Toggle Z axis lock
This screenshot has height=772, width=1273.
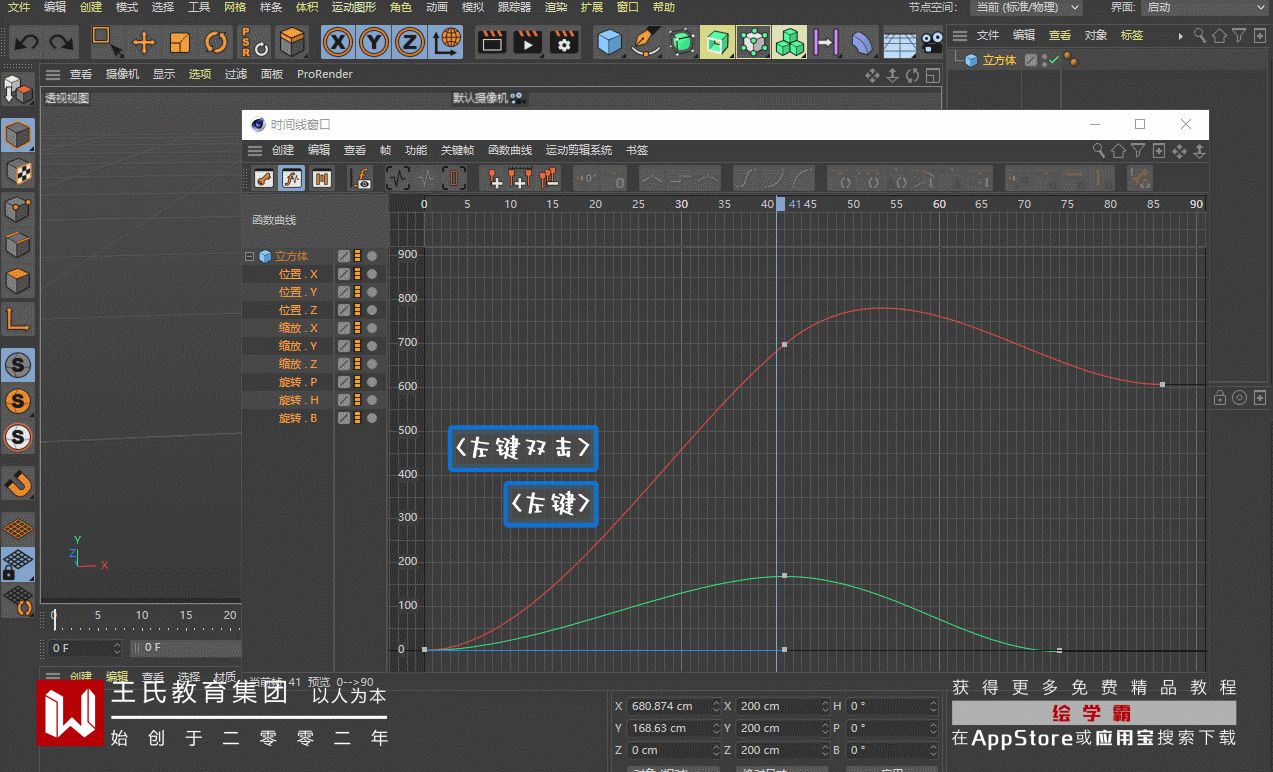pos(408,42)
